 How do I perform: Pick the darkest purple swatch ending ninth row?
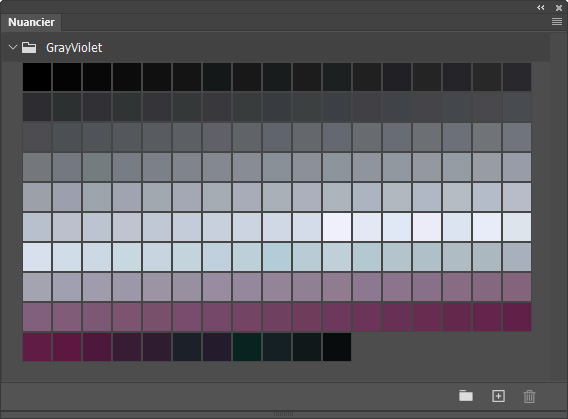click(x=517, y=317)
